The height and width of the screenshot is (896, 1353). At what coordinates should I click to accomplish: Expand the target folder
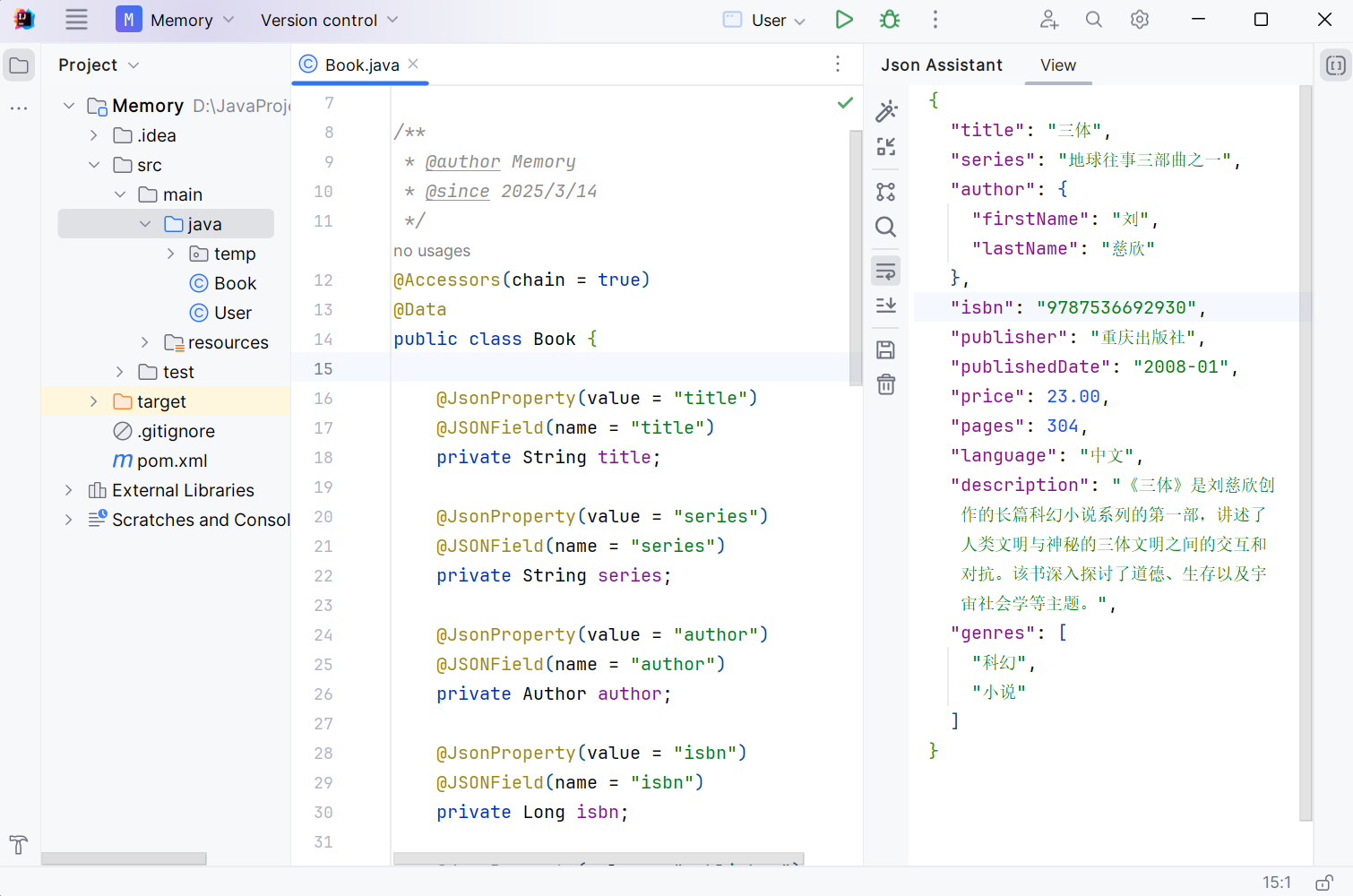[94, 401]
